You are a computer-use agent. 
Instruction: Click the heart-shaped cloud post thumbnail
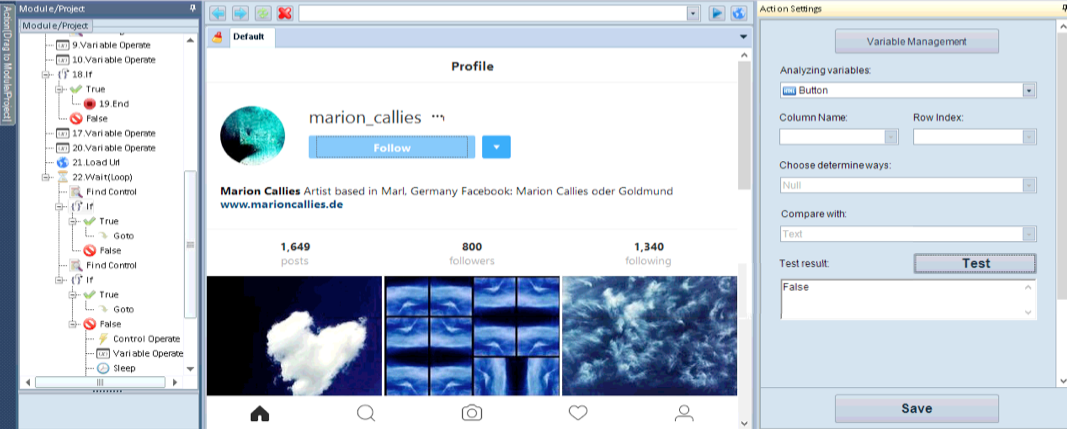click(295, 336)
